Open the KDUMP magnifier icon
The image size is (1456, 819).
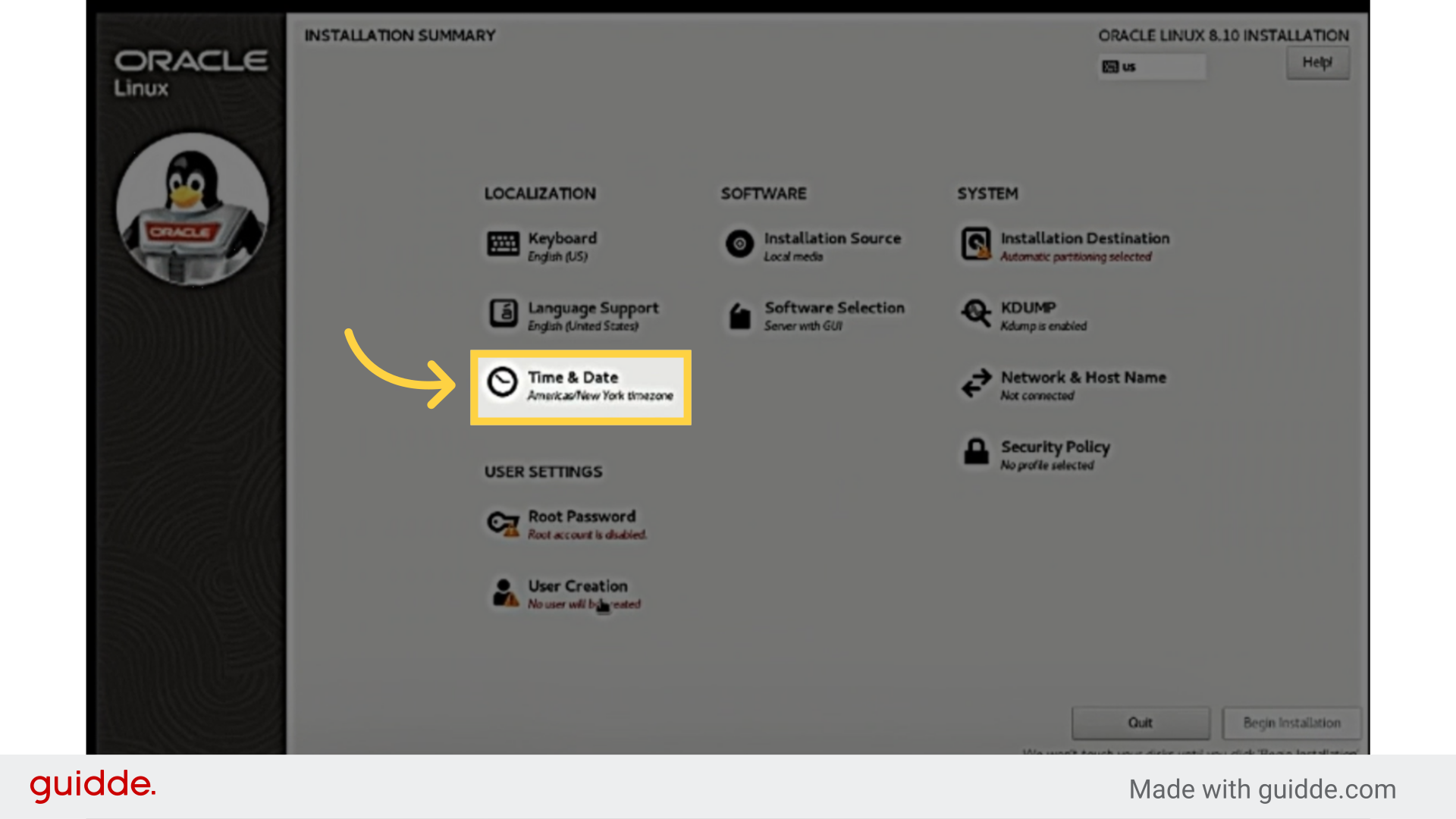click(x=976, y=313)
